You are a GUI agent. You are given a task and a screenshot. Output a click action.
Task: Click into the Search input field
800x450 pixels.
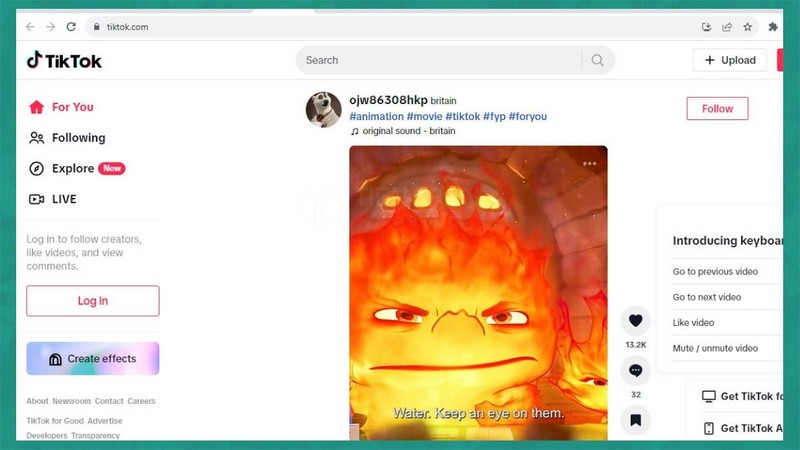(440, 60)
